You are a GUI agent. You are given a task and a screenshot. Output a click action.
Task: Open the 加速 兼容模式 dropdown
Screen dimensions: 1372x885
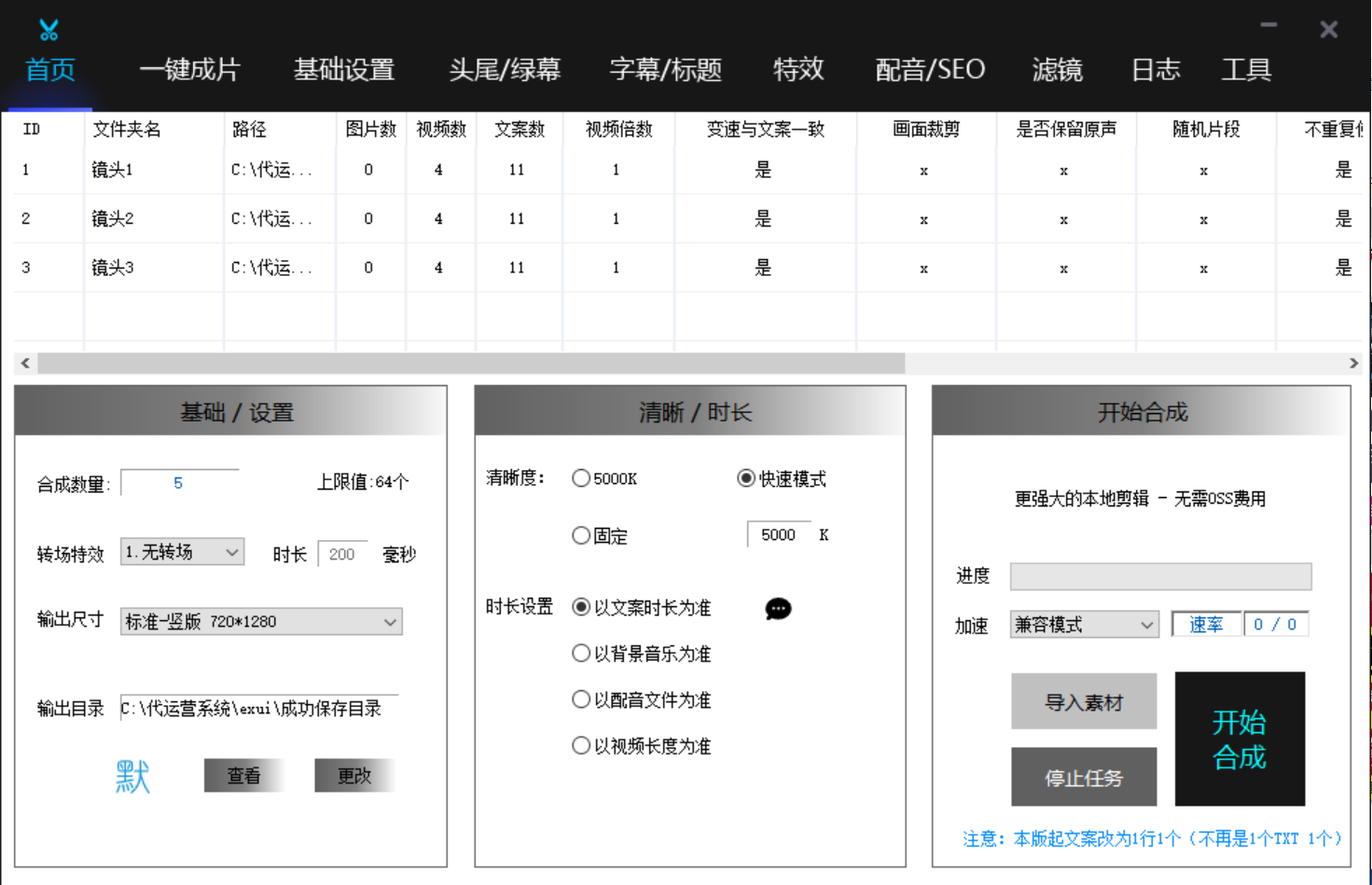click(1084, 625)
